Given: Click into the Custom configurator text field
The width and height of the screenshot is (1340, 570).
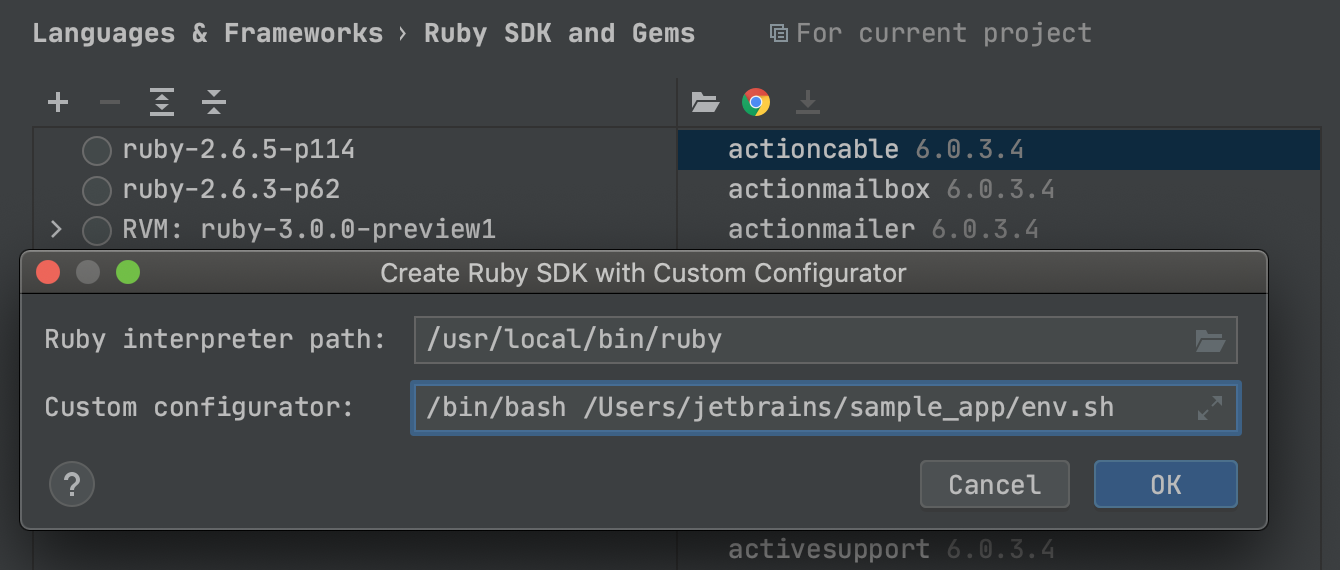Looking at the screenshot, I should [x=826, y=408].
